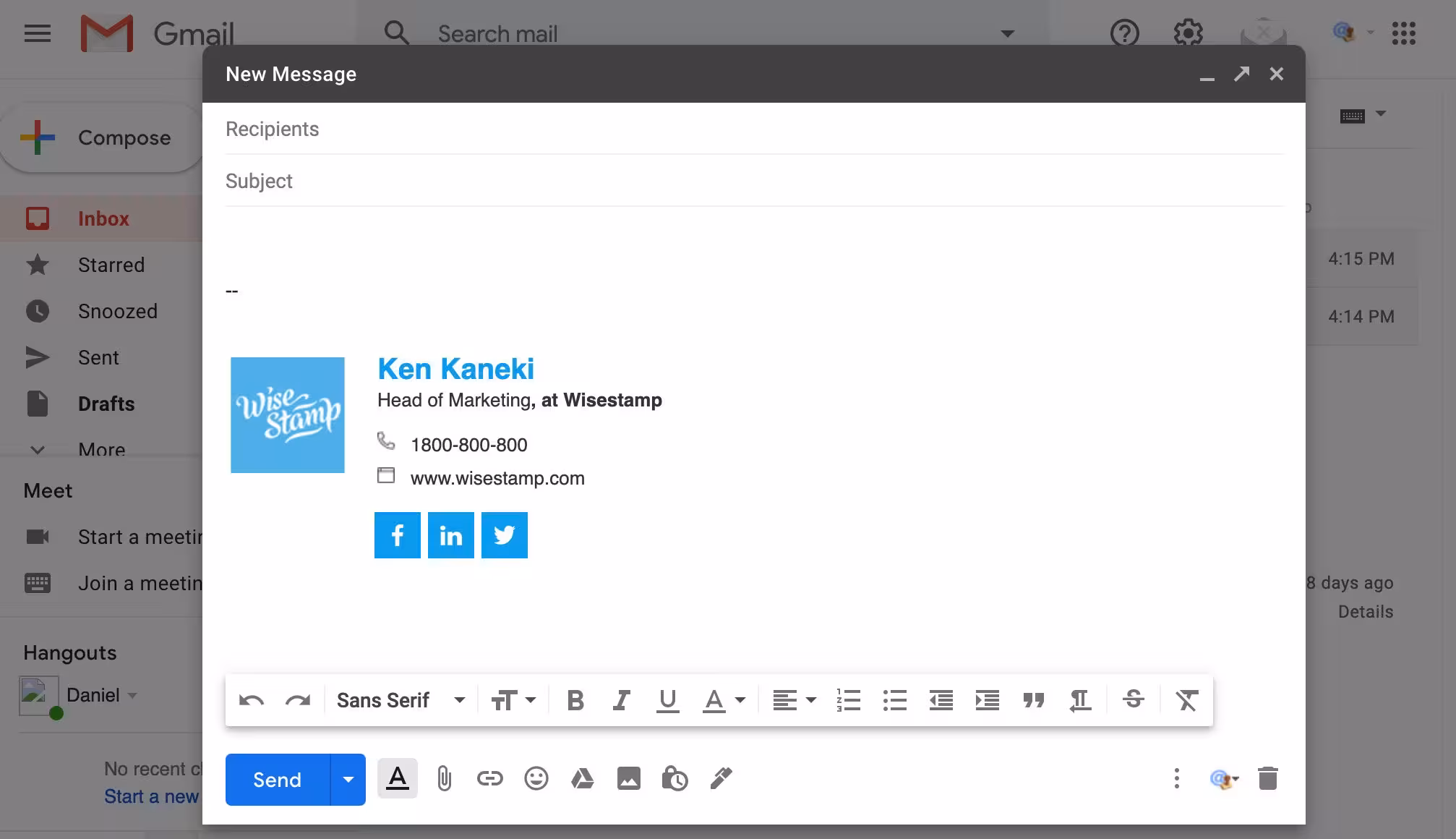
Task: Toggle the formatting options A button
Action: pyautogui.click(x=397, y=779)
